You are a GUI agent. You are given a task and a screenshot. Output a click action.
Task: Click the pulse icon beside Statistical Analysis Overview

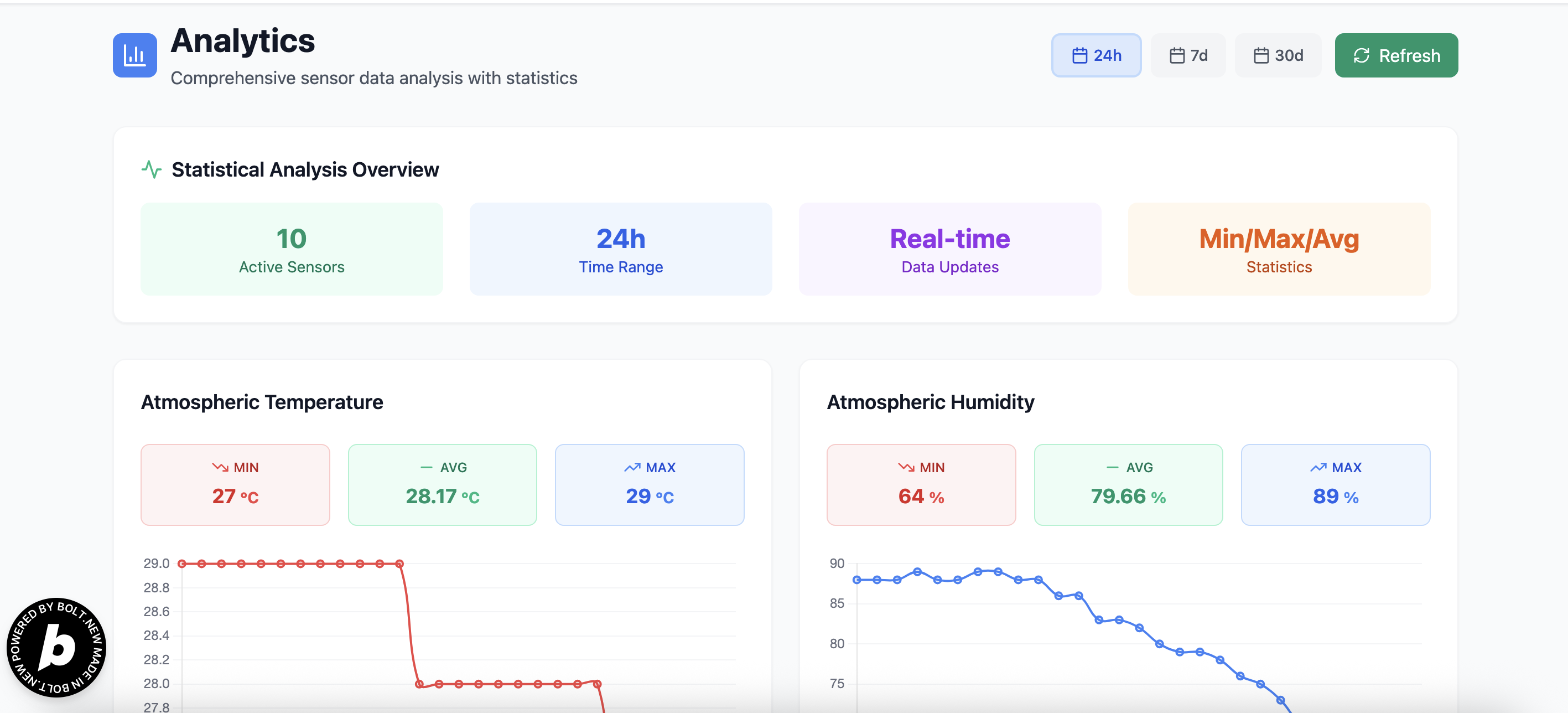coord(152,169)
